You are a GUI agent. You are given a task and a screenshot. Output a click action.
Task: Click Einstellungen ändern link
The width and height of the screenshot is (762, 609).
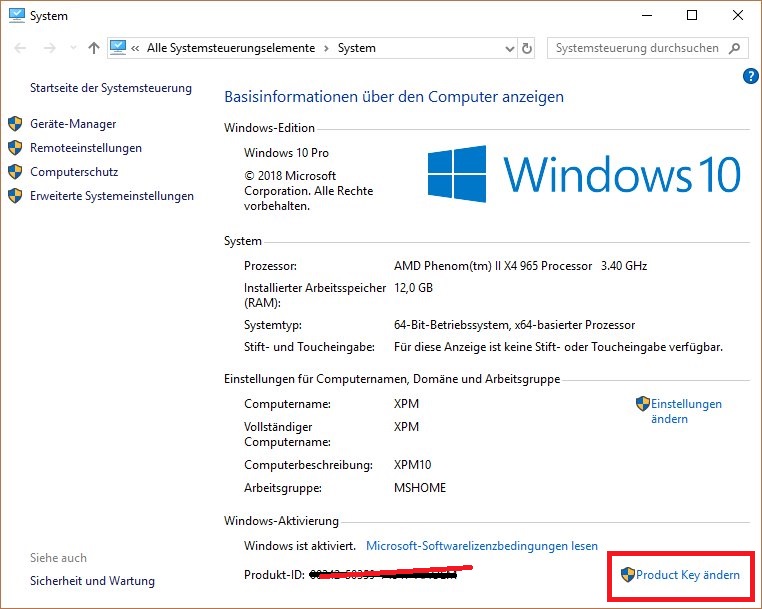[x=686, y=411]
